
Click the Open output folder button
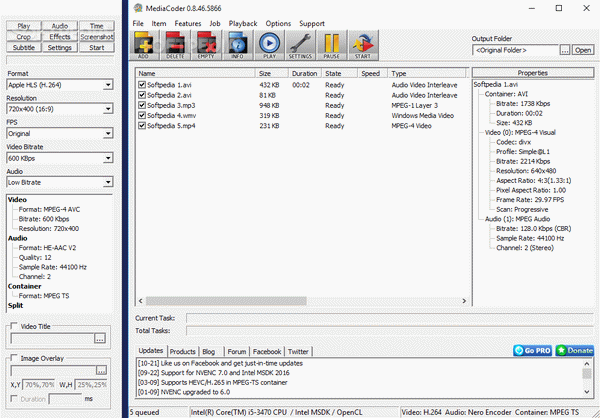click(583, 50)
